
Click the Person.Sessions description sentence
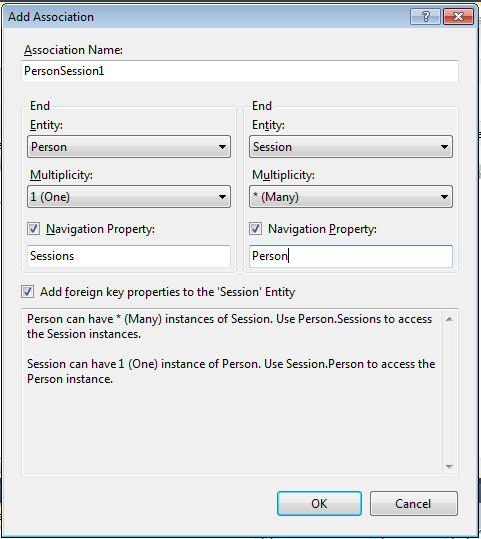click(229, 326)
